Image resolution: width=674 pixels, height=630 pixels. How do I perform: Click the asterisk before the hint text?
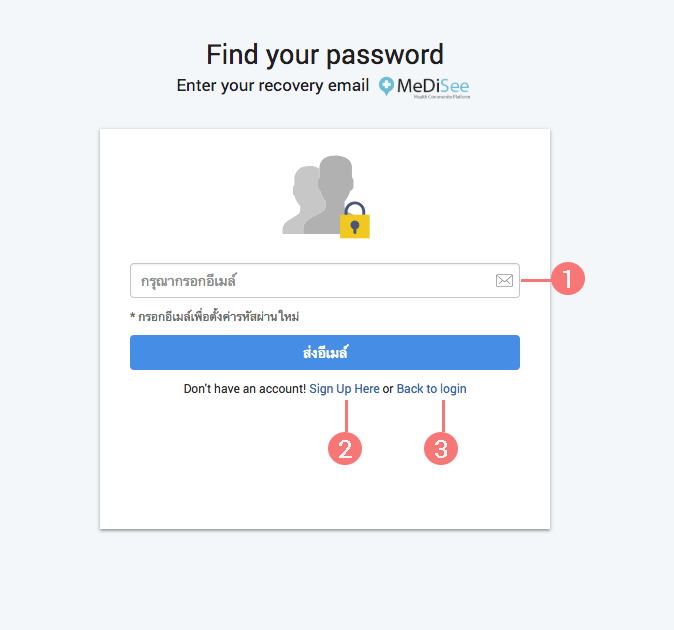(133, 316)
